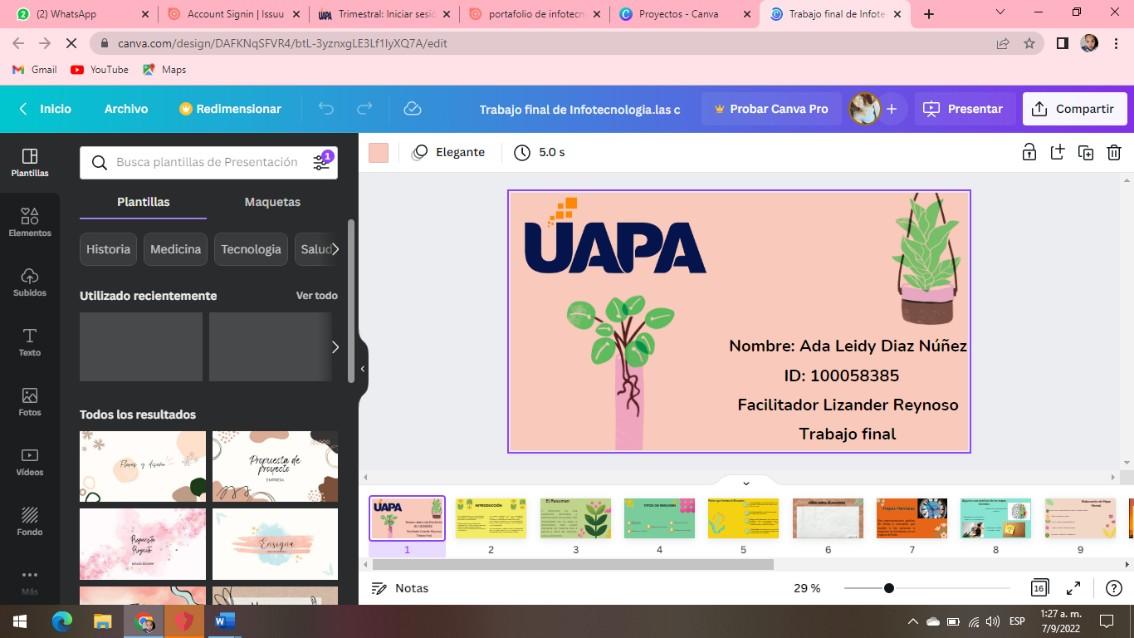Image resolution: width=1134 pixels, height=638 pixels.
Task: Click the user avatar in Canva header
Action: pos(864,109)
